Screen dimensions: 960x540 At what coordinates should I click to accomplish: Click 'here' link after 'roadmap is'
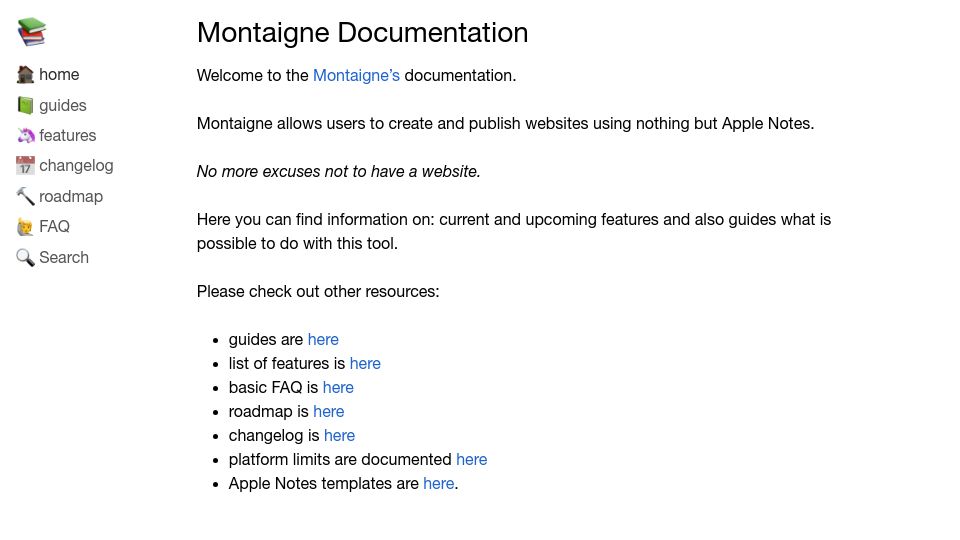329,411
